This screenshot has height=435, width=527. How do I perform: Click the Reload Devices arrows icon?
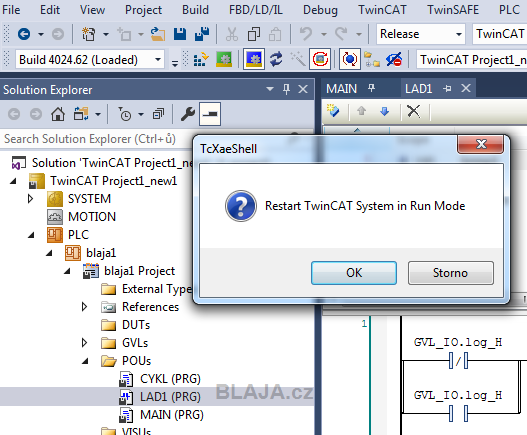pos(276,60)
